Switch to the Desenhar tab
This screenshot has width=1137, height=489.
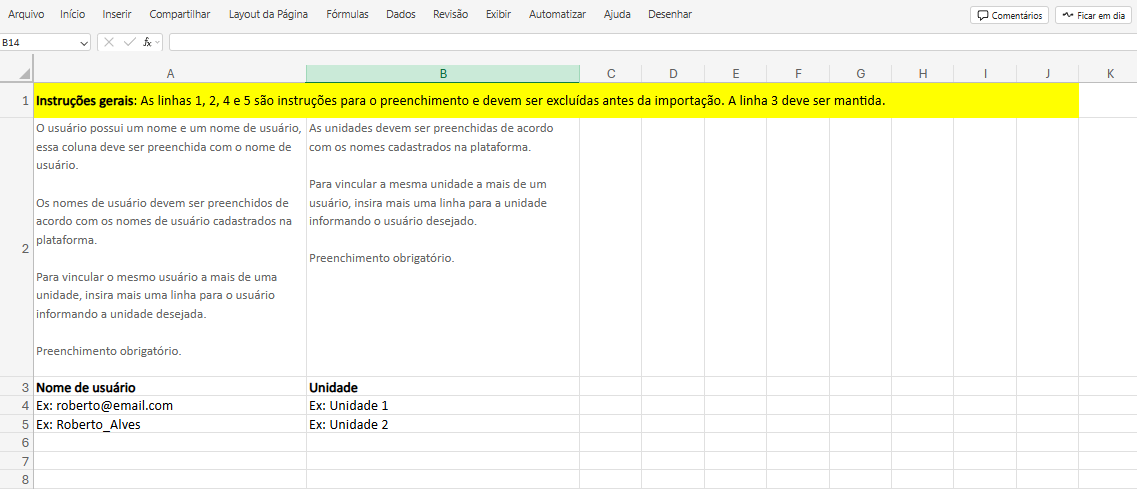(x=670, y=15)
